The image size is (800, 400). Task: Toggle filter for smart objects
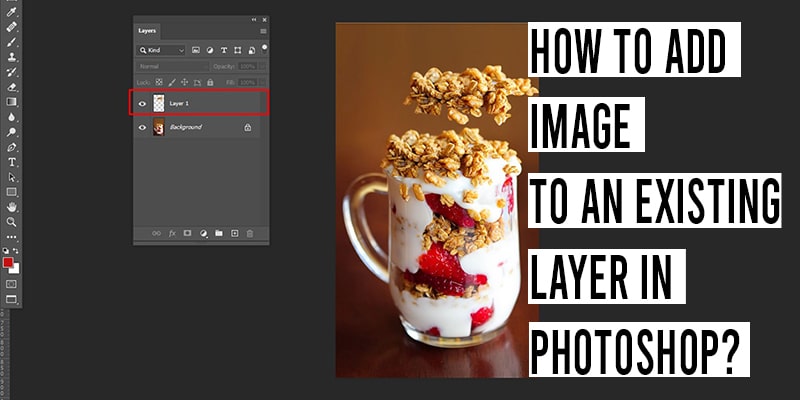pos(252,51)
